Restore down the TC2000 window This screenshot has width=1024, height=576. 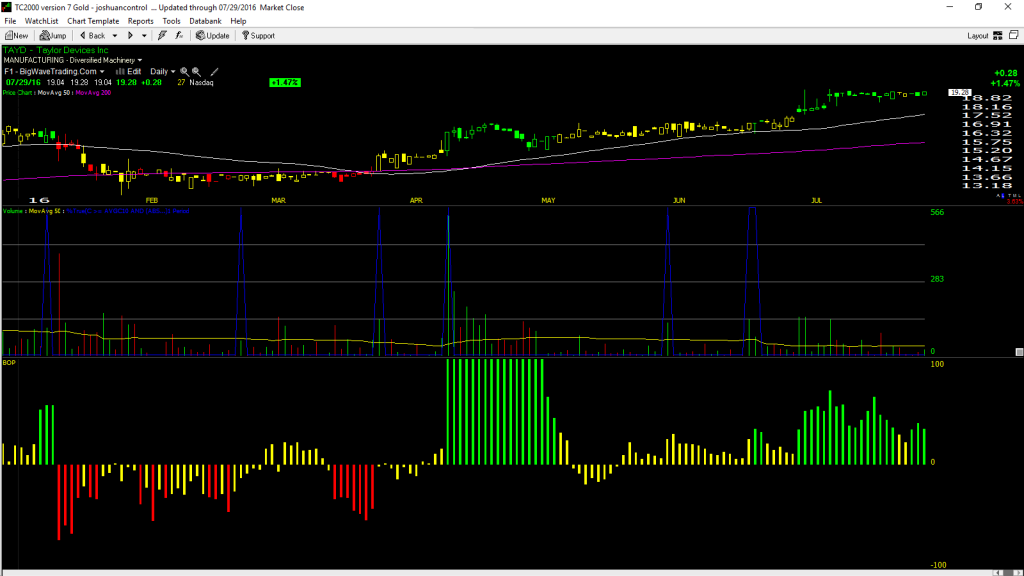click(978, 7)
